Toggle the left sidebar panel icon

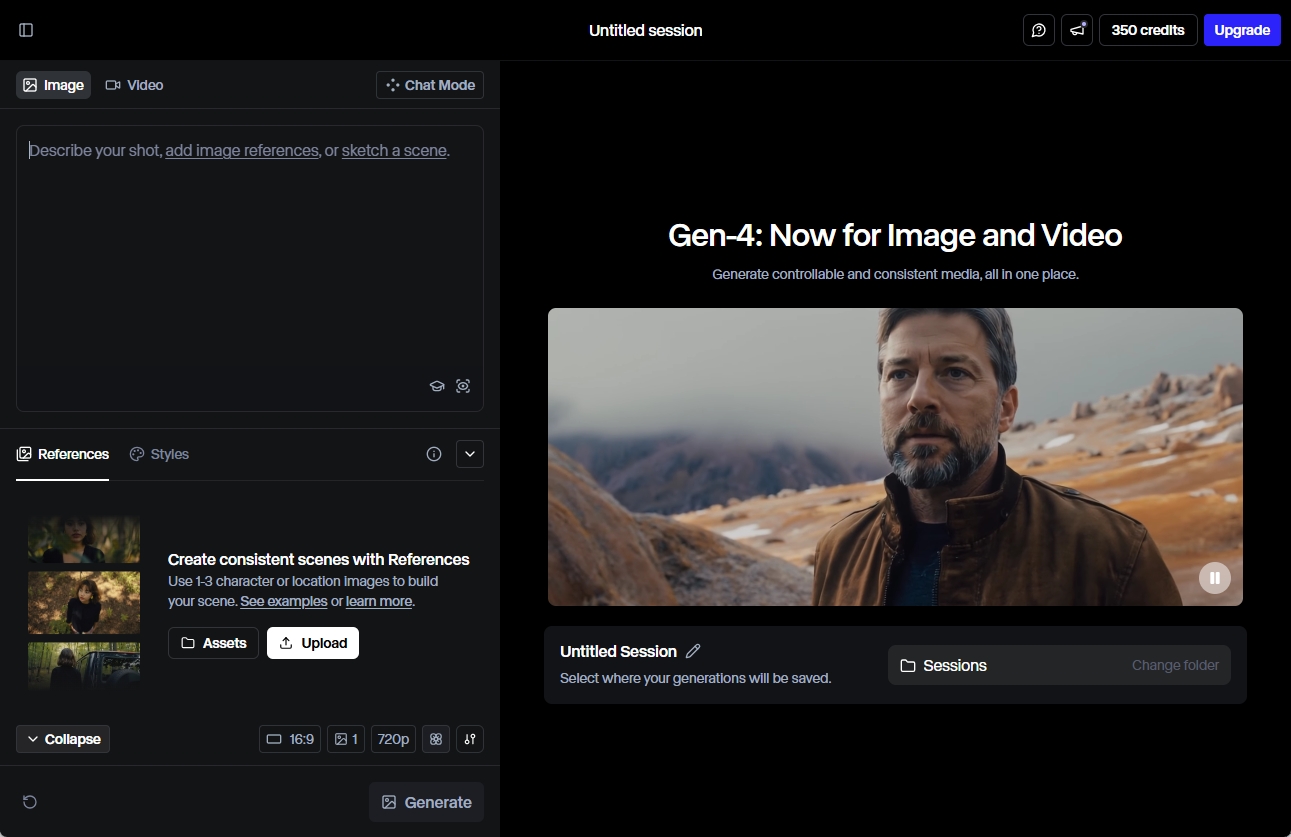(x=26, y=30)
